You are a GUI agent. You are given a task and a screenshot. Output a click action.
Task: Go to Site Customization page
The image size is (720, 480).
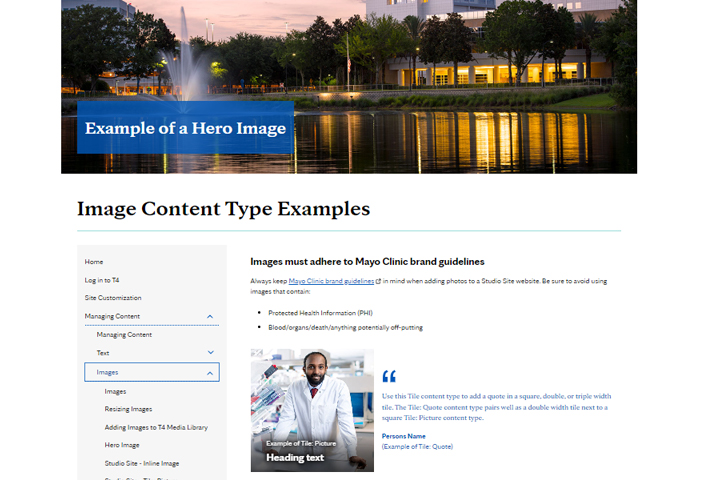click(113, 298)
